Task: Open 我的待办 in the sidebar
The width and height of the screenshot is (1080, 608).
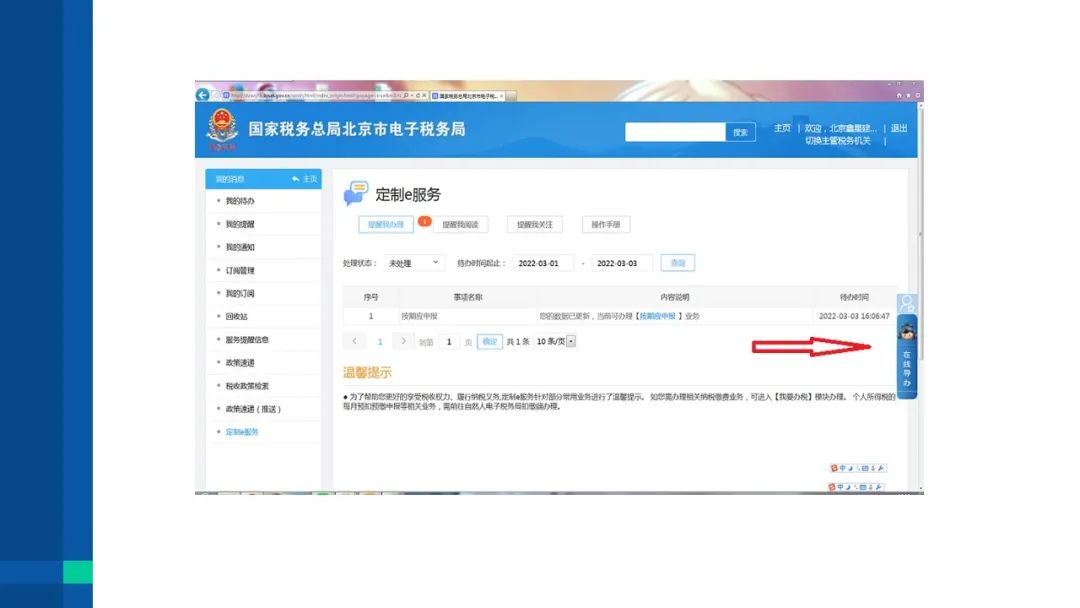Action: 240,201
